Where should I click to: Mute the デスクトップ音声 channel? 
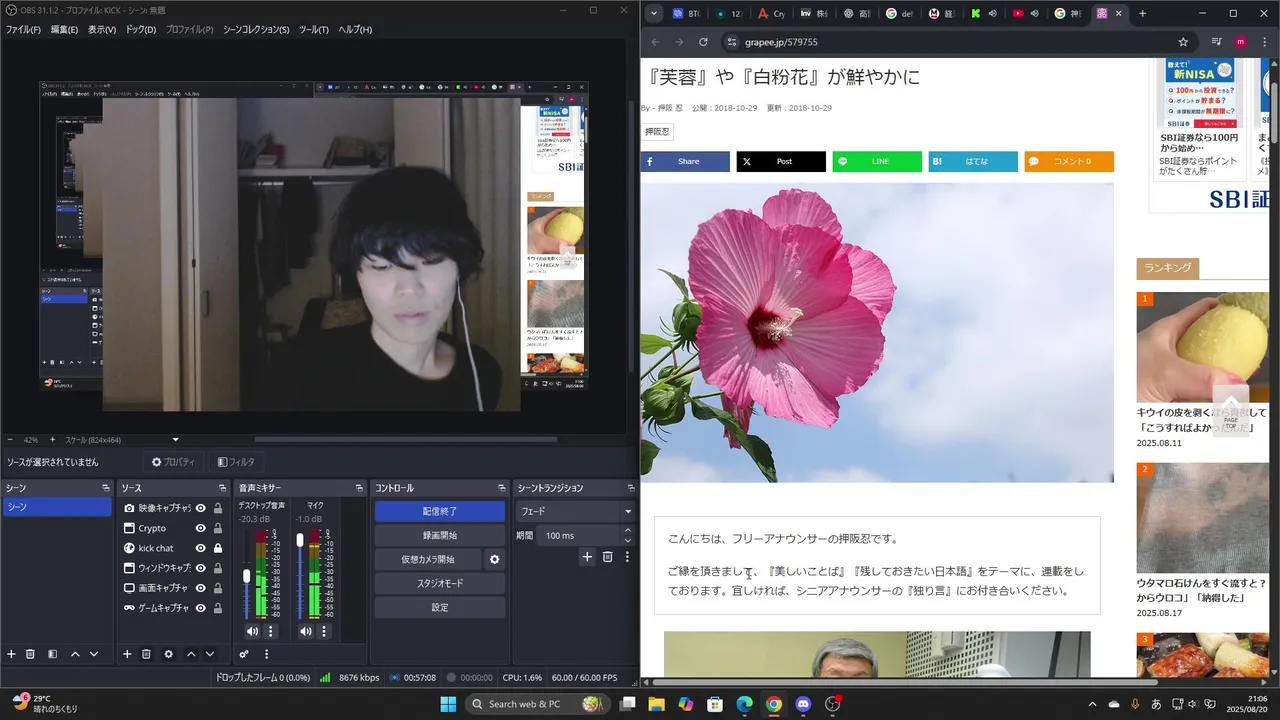coord(252,631)
